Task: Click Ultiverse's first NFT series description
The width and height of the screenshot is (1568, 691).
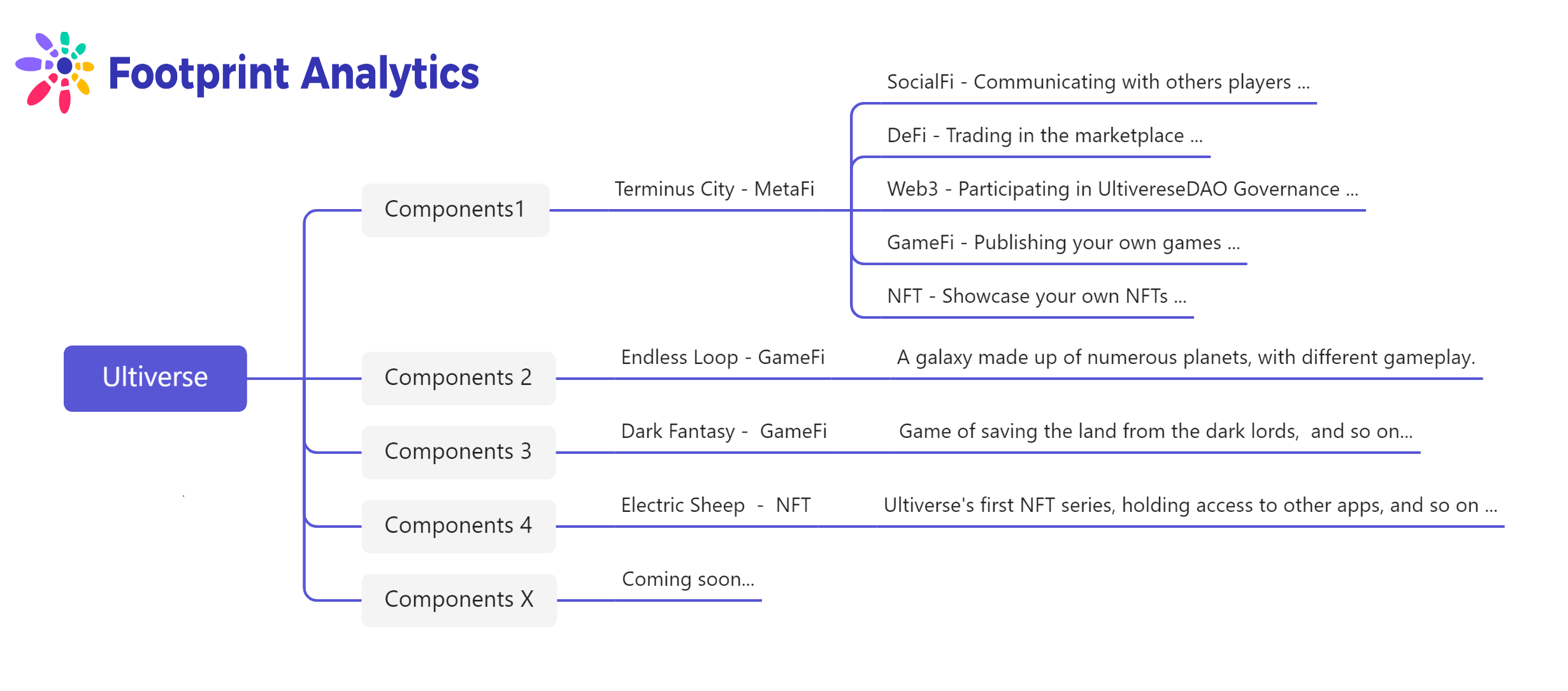Action: coord(1190,506)
